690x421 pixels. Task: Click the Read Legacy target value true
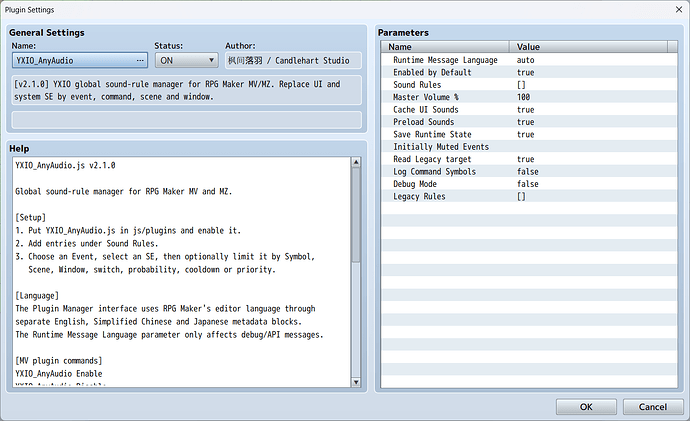click(525, 159)
